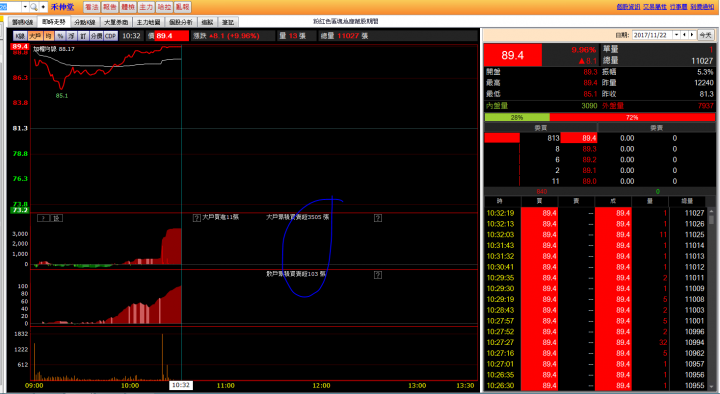Click the magnifier search icon
The image size is (720, 394).
point(34,7)
